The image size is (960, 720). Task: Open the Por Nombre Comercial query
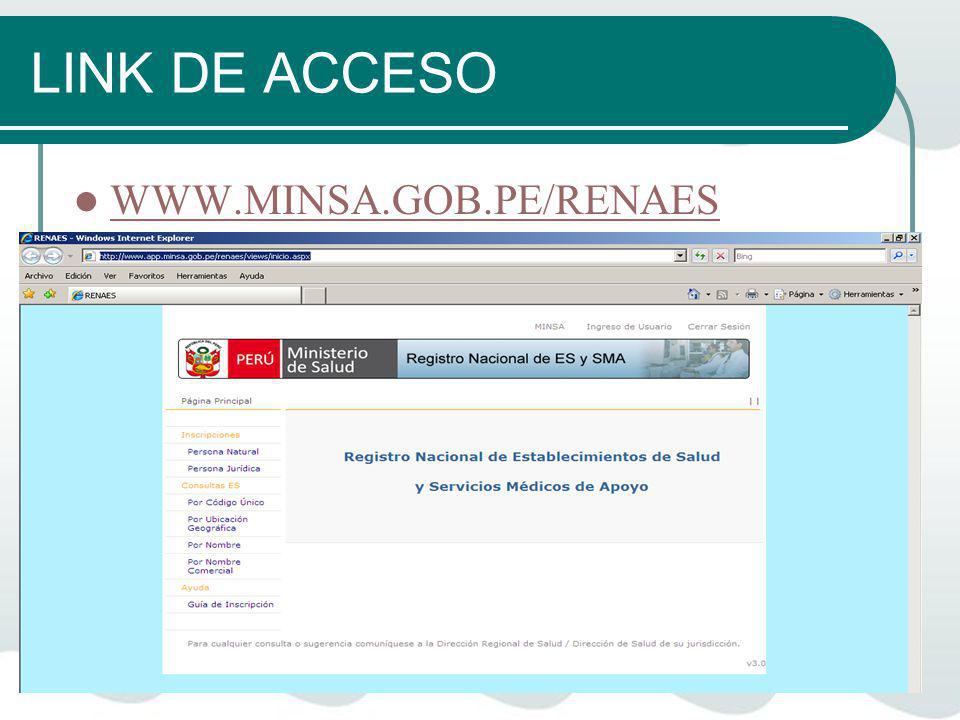[x=214, y=566]
